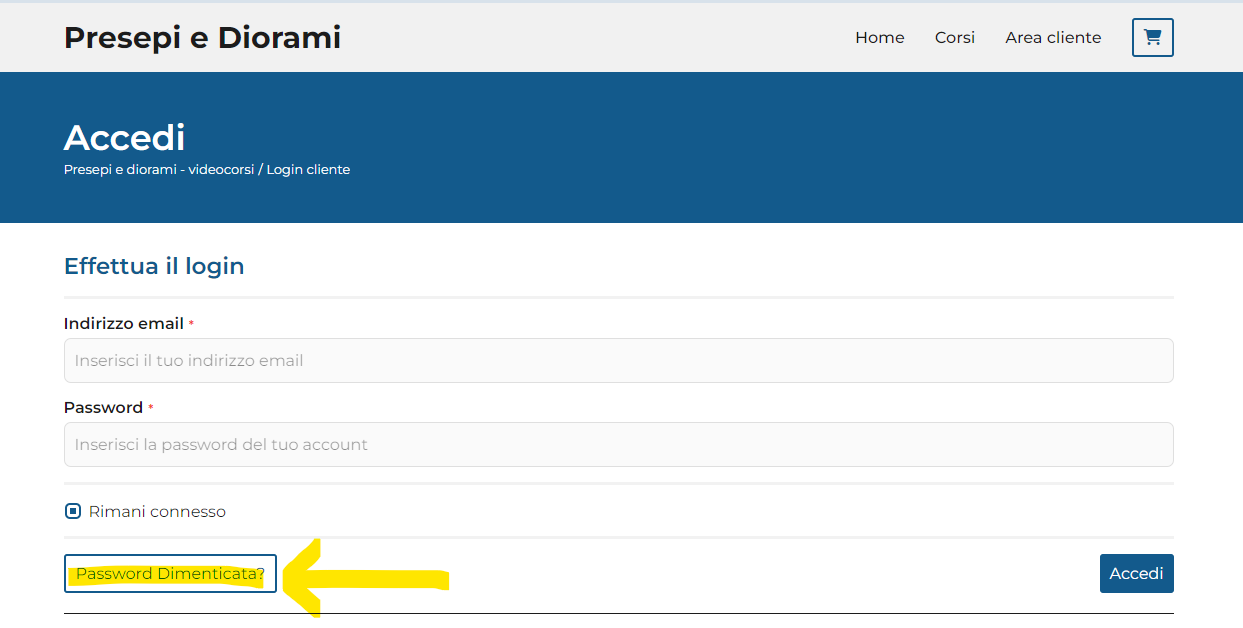Focus the Indirizzo email input field
Screen dimensions: 1243x628
[618, 360]
